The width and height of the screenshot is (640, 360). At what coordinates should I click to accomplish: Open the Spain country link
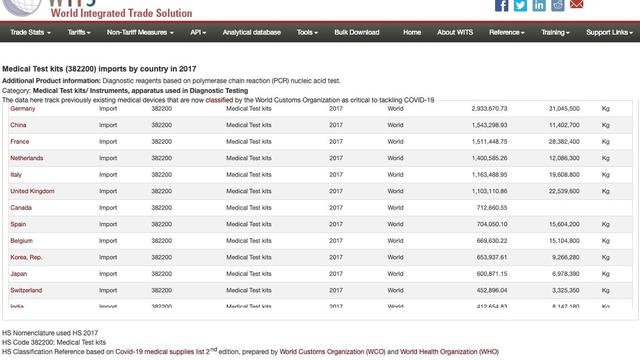[18, 224]
